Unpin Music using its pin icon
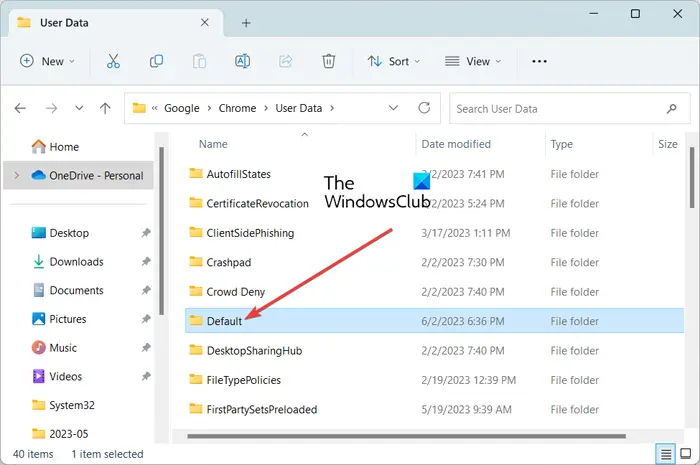The width and height of the screenshot is (700, 465). tap(146, 347)
